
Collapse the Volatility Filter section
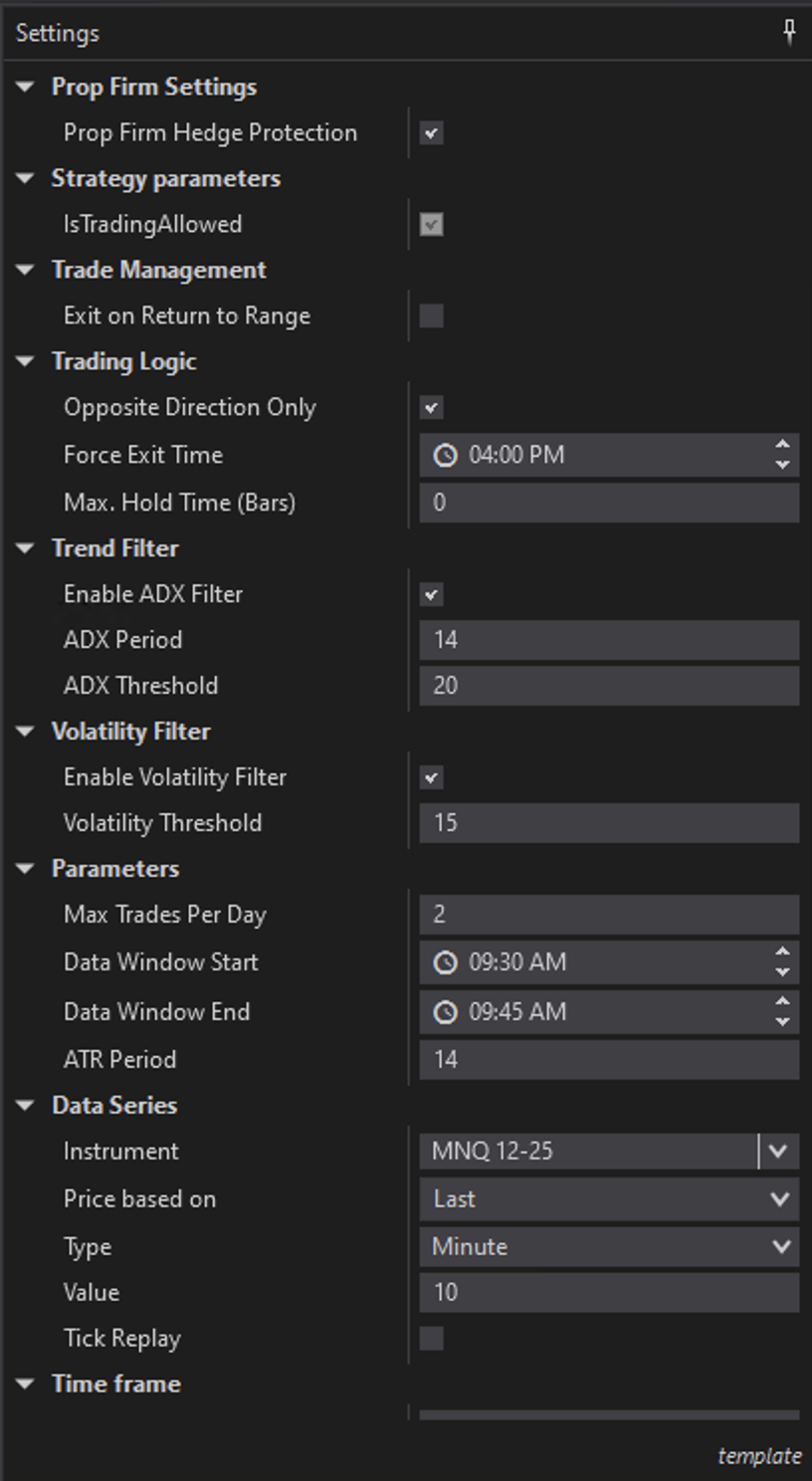point(26,732)
